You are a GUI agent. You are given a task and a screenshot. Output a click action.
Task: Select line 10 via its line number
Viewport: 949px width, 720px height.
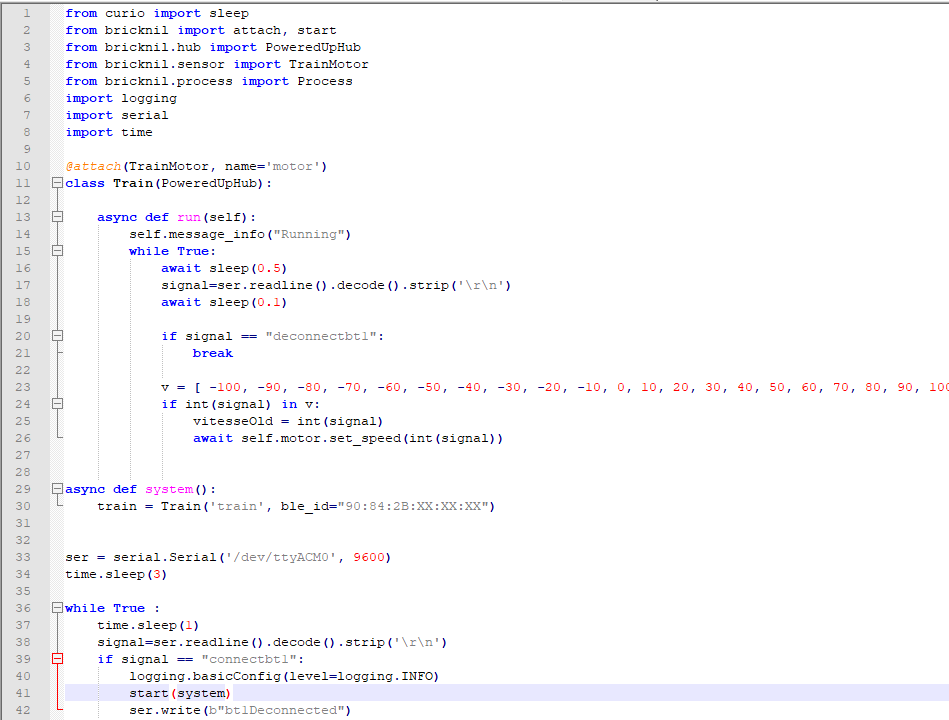tap(25, 166)
